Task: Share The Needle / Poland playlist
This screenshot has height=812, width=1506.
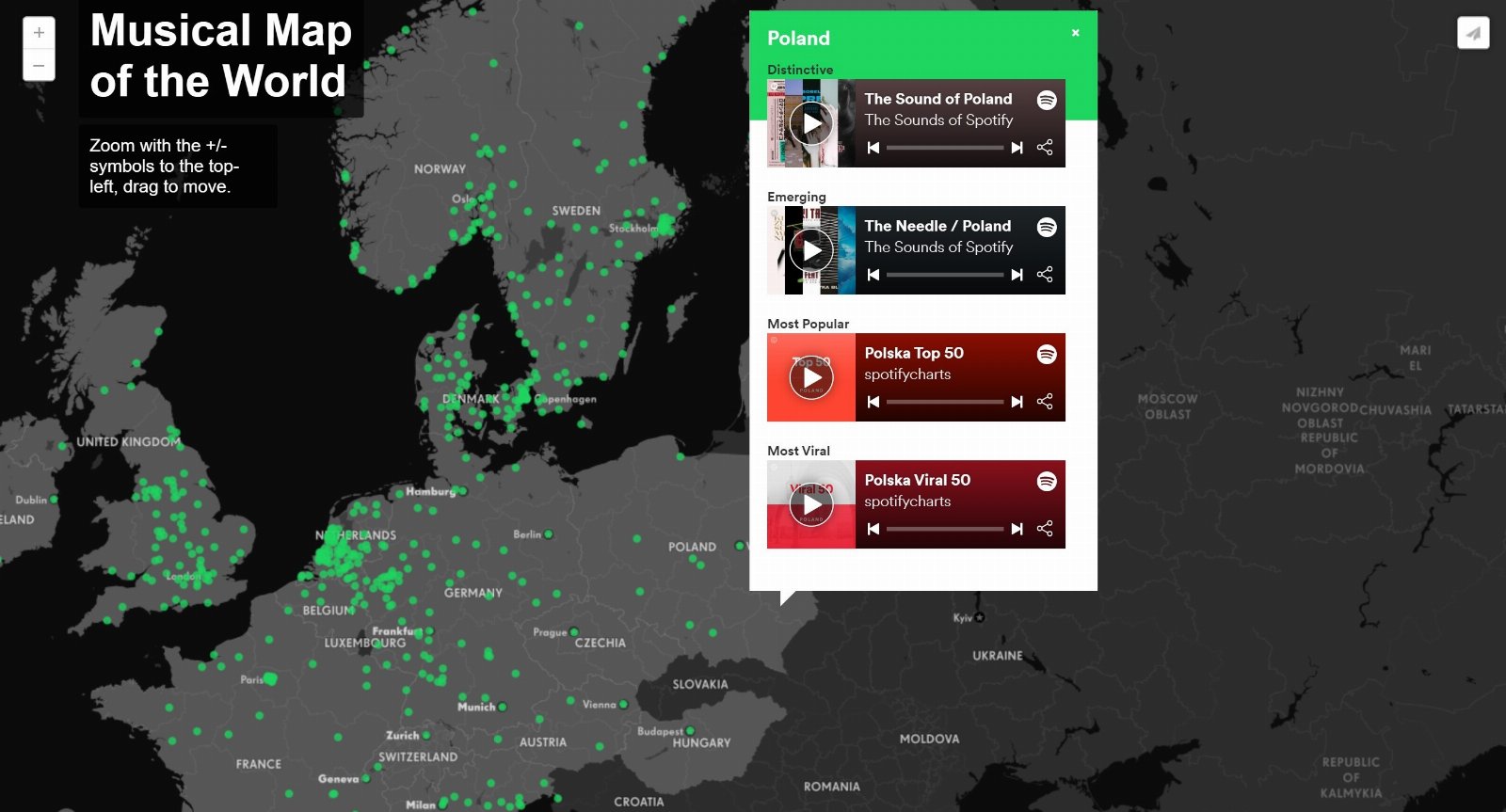Action: 1045,275
